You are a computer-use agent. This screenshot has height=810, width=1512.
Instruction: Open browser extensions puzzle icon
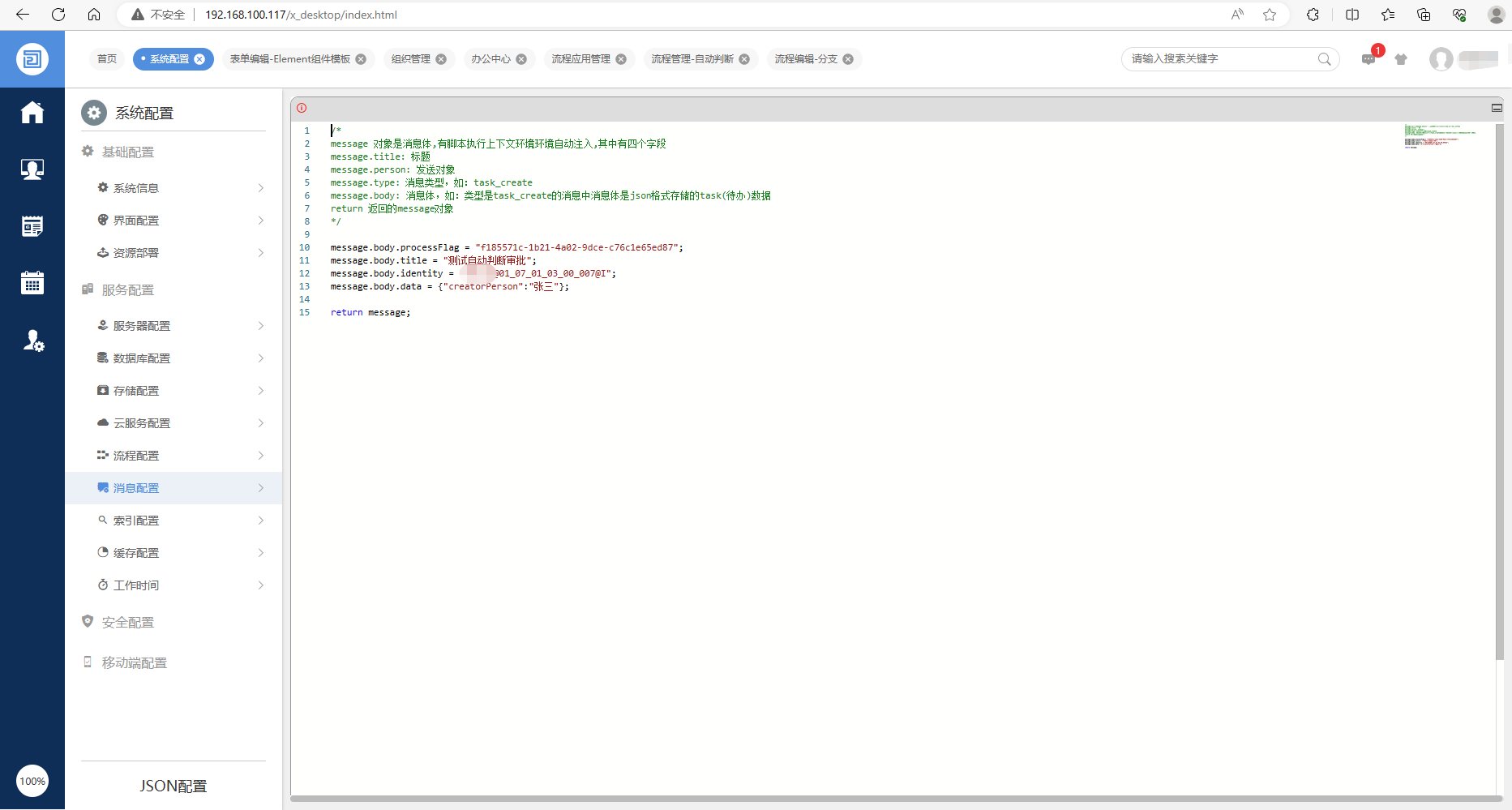[1313, 15]
